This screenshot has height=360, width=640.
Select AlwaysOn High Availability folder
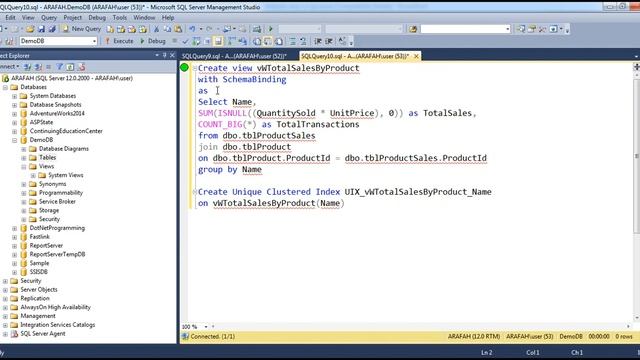click(x=56, y=307)
